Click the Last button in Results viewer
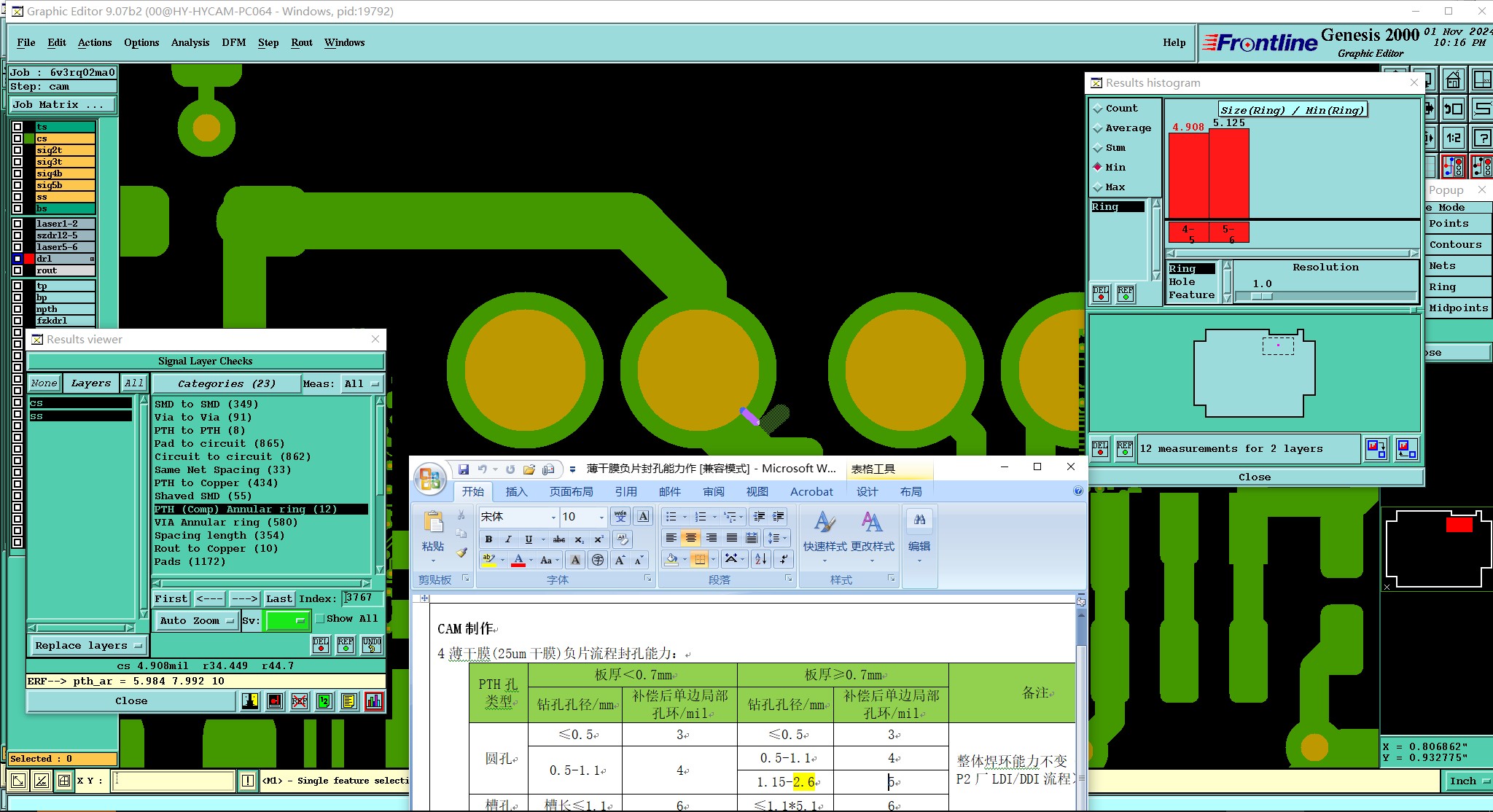1493x812 pixels. (278, 598)
